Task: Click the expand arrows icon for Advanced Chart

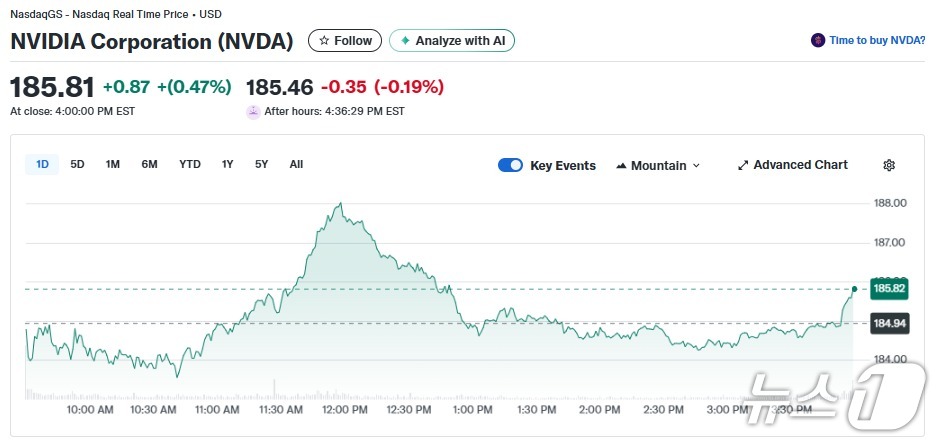Action: [x=743, y=165]
